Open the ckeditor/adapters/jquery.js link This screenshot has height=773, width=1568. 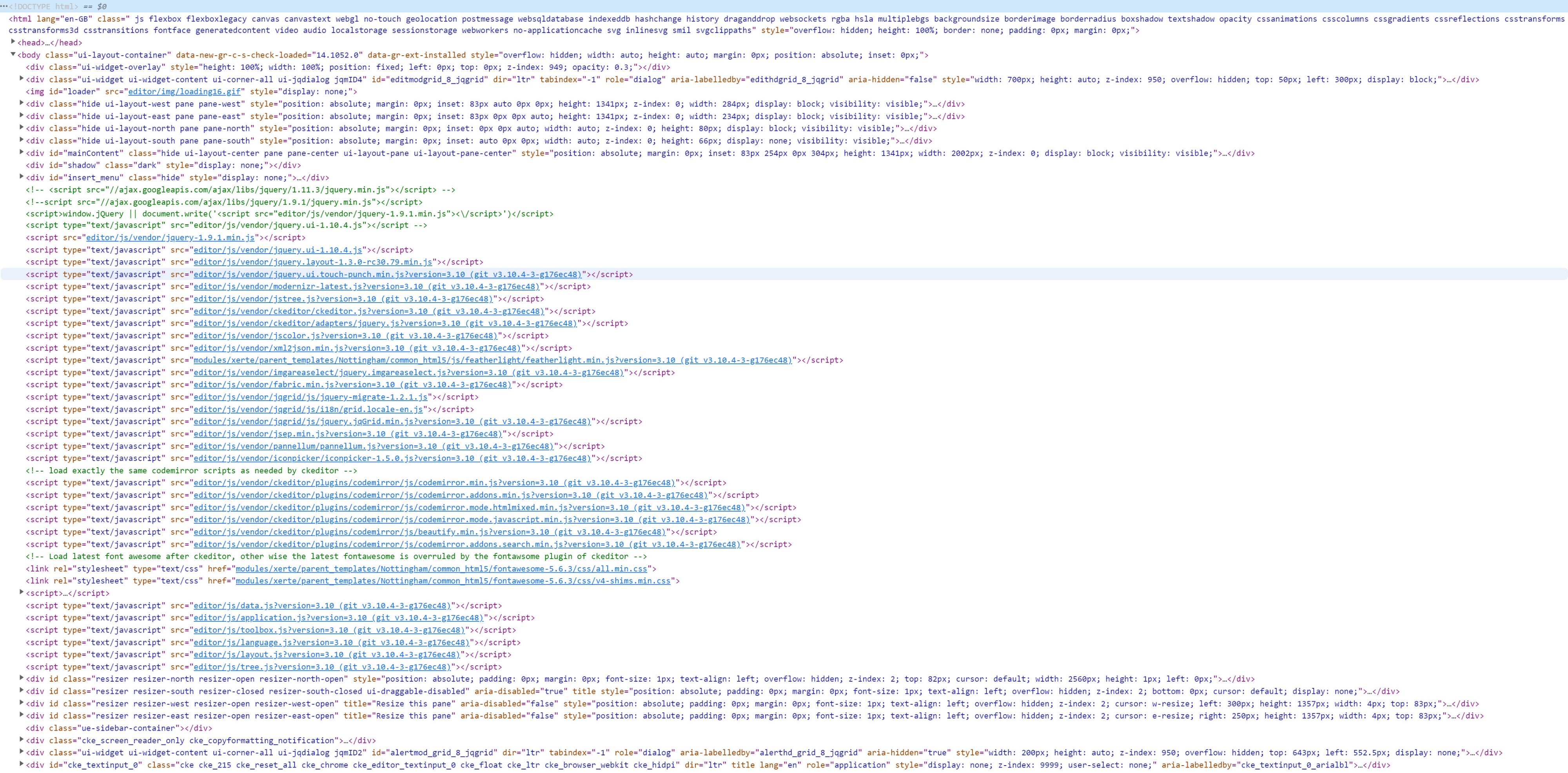pyautogui.click(x=385, y=323)
